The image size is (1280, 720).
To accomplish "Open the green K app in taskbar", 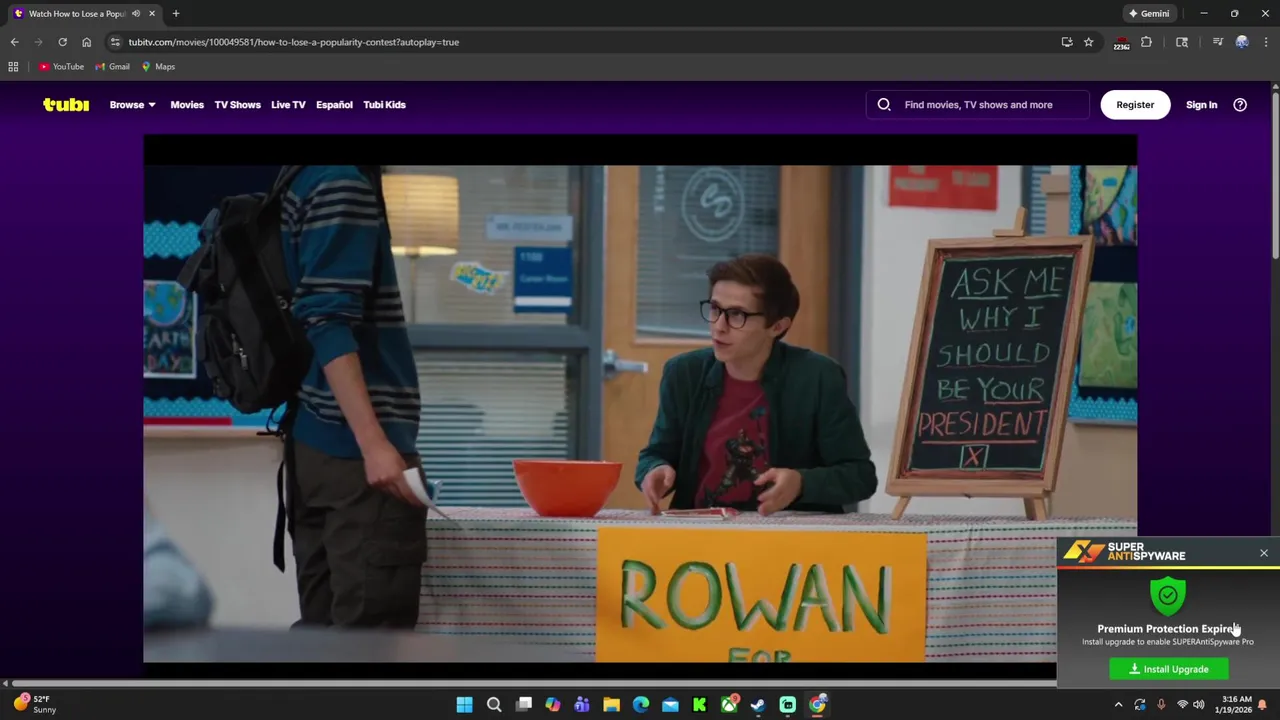I will [x=700, y=705].
